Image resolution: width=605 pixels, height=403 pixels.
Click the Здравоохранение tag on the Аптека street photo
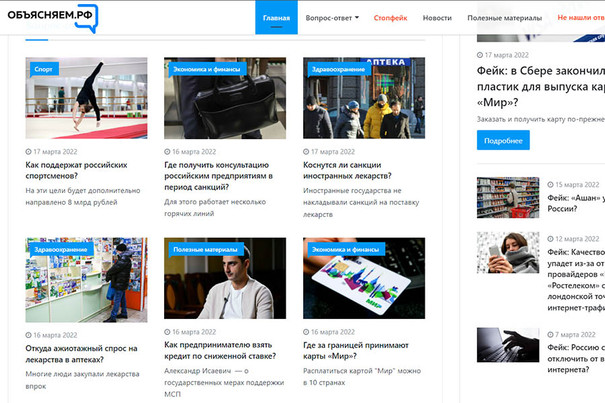338,69
